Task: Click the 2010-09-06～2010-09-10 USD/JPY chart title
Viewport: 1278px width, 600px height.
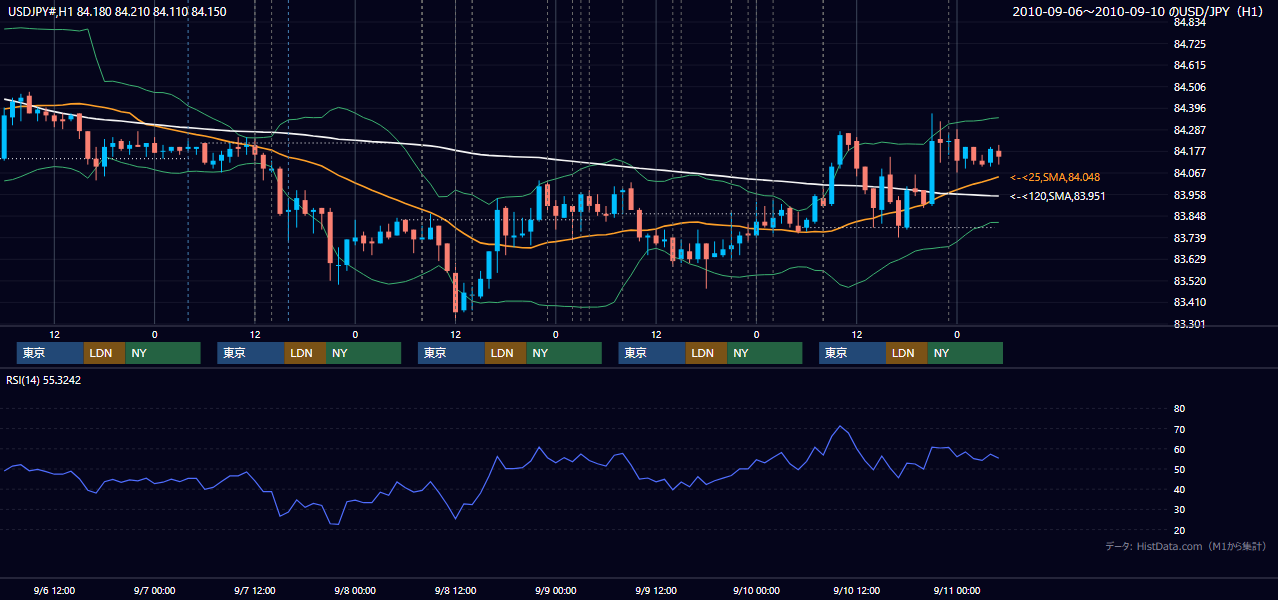Action: coord(1140,11)
